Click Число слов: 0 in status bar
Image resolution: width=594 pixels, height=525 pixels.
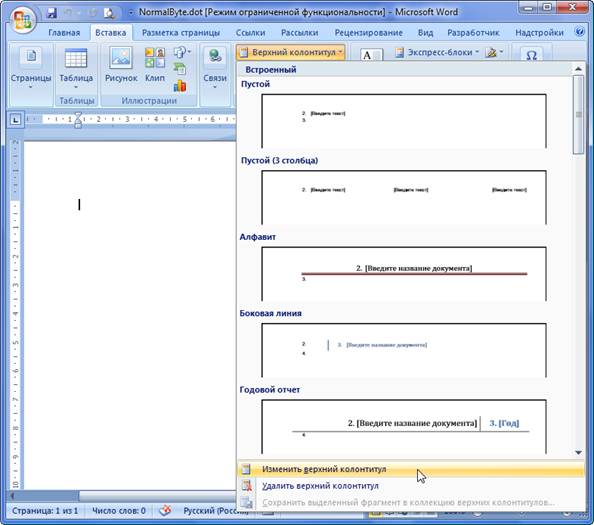[x=119, y=511]
